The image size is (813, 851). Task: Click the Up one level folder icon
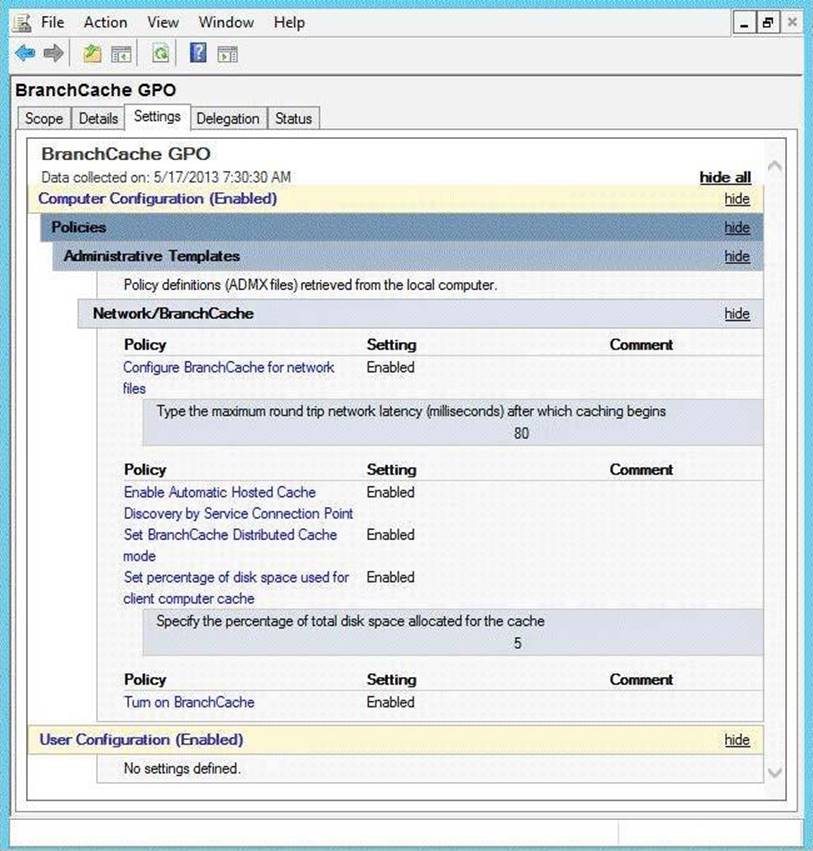point(93,53)
